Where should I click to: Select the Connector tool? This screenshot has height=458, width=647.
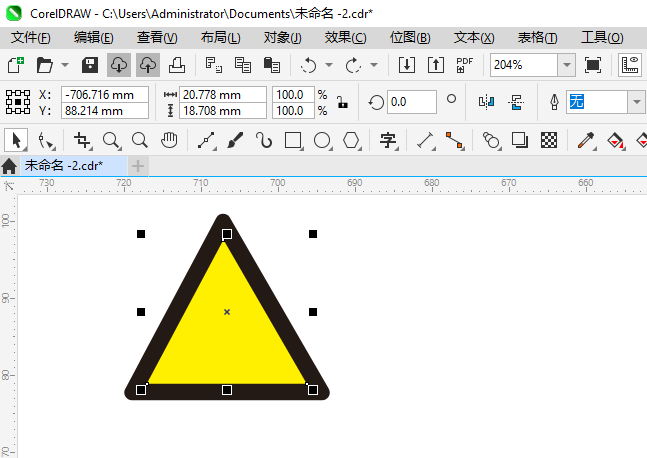tap(454, 140)
